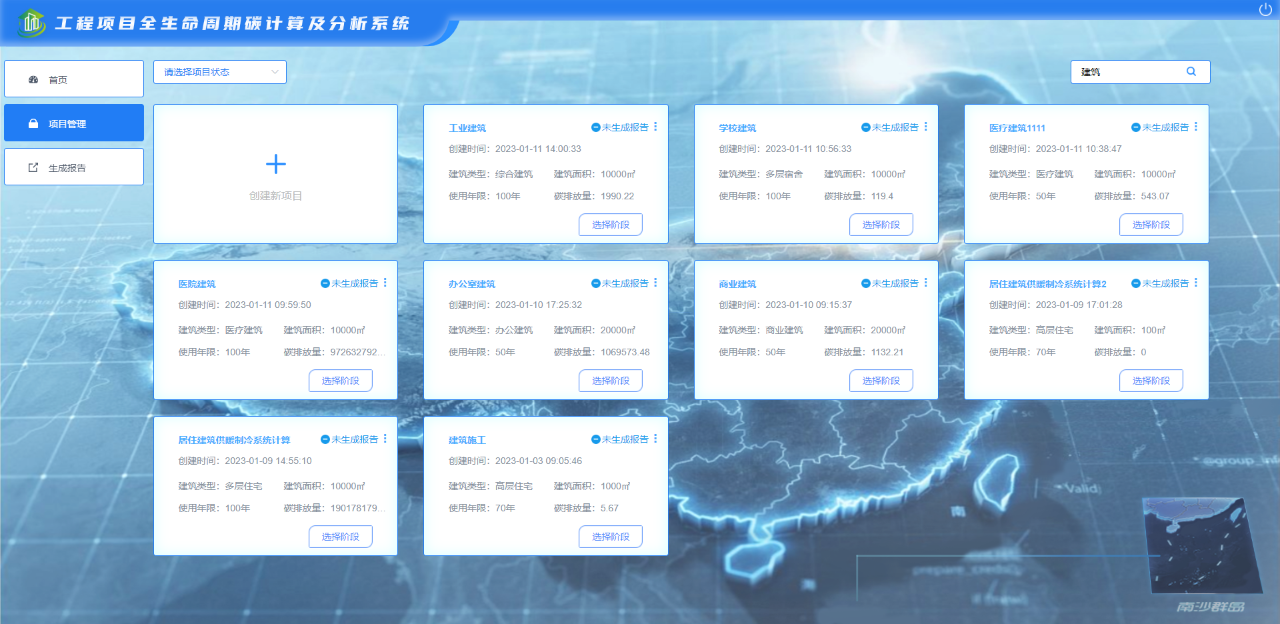The image size is (1280, 624).
Task: Open three-dot menu on 医疗建筑1111 card
Action: [1196, 127]
